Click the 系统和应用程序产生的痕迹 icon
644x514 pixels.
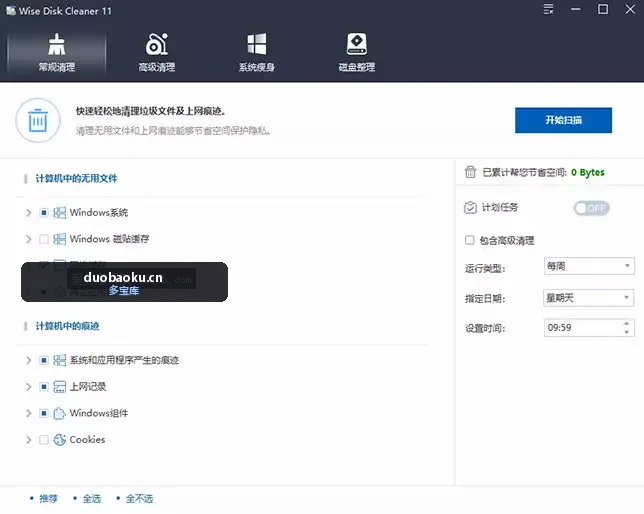click(60, 360)
